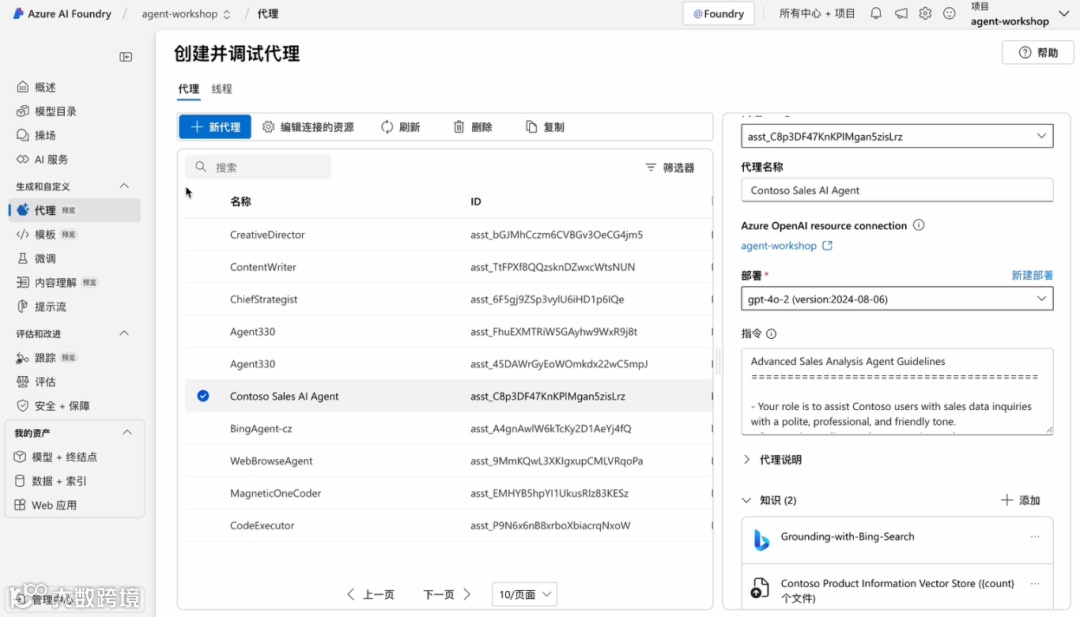Click the 指令 instructions text area

(897, 391)
